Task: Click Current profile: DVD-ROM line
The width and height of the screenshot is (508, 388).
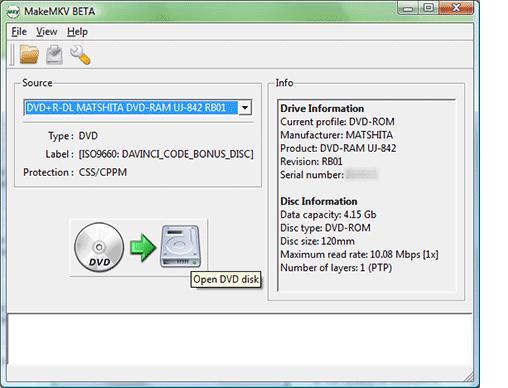Action: 337,122
